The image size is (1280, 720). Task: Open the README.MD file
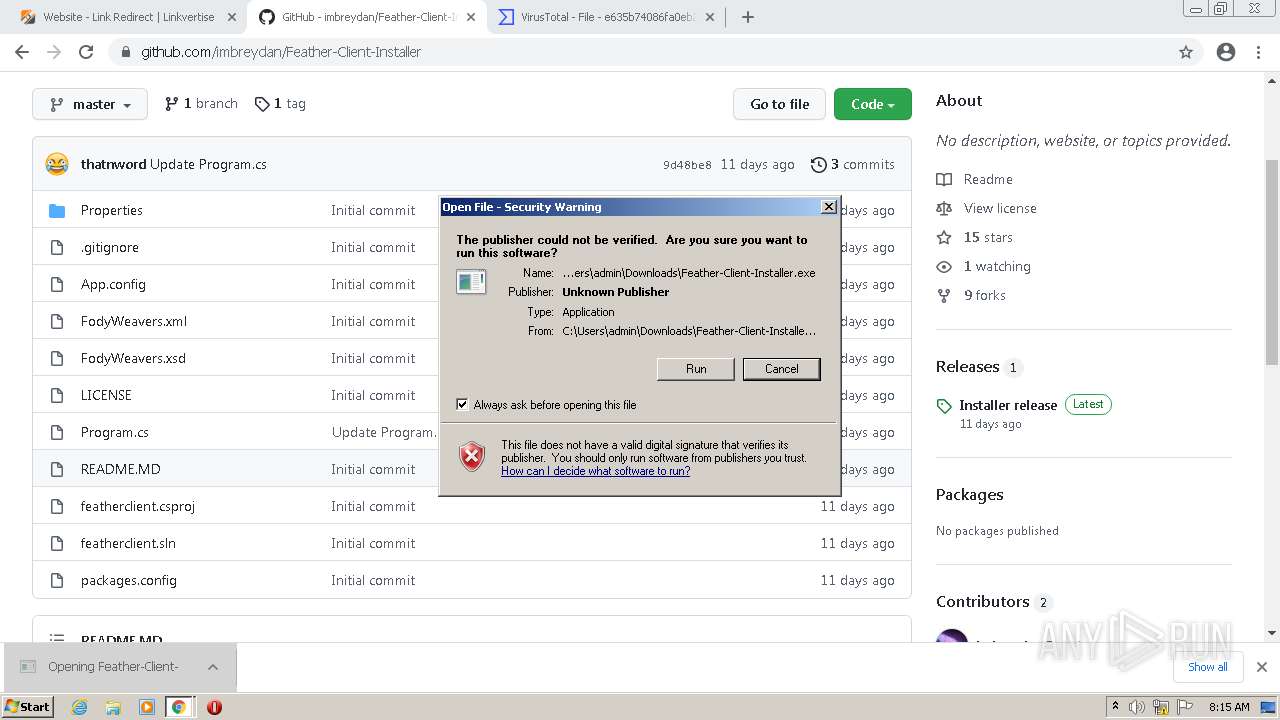tap(121, 469)
